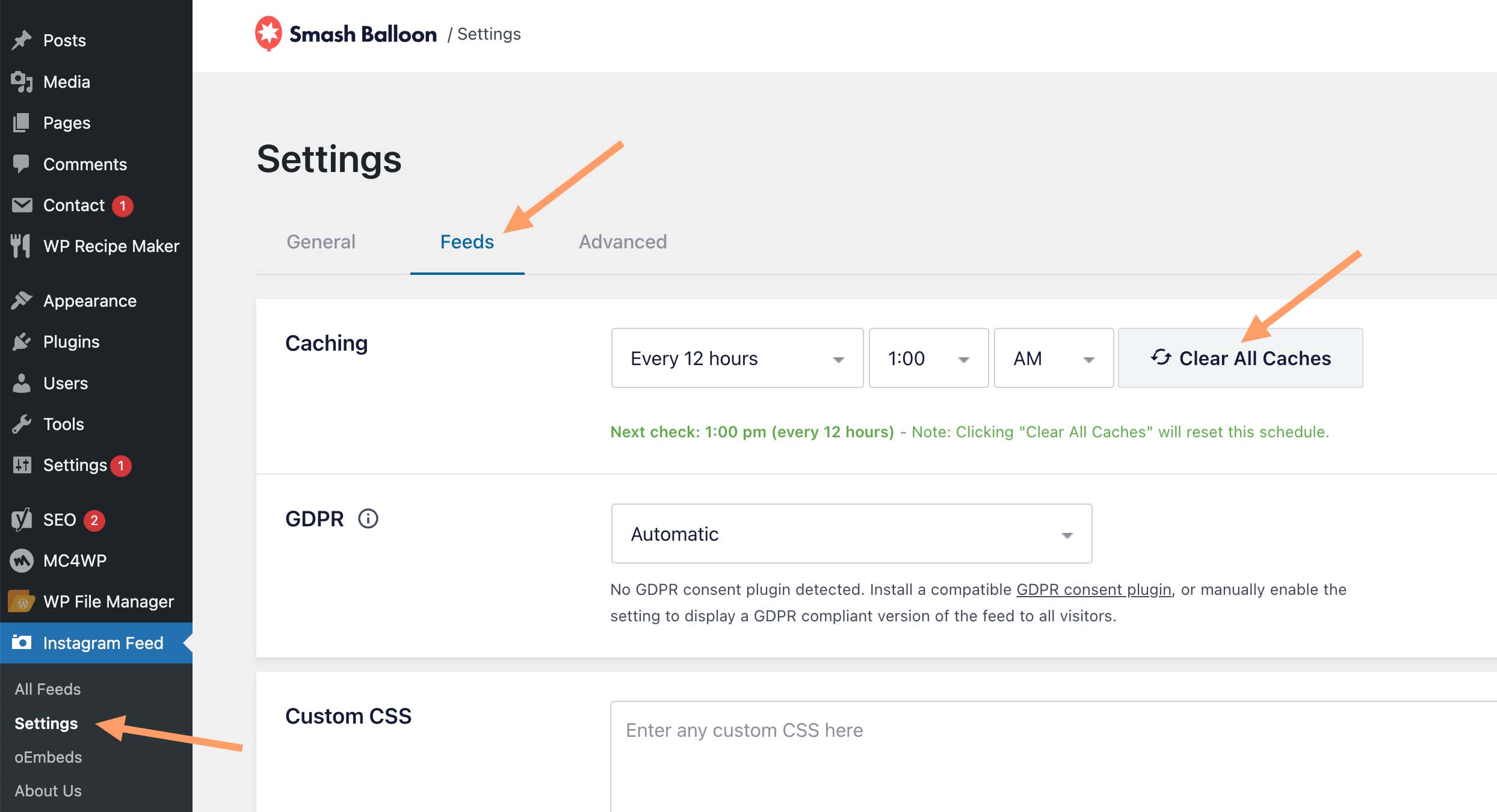Click the GDPR info tooltip icon

tap(368, 518)
